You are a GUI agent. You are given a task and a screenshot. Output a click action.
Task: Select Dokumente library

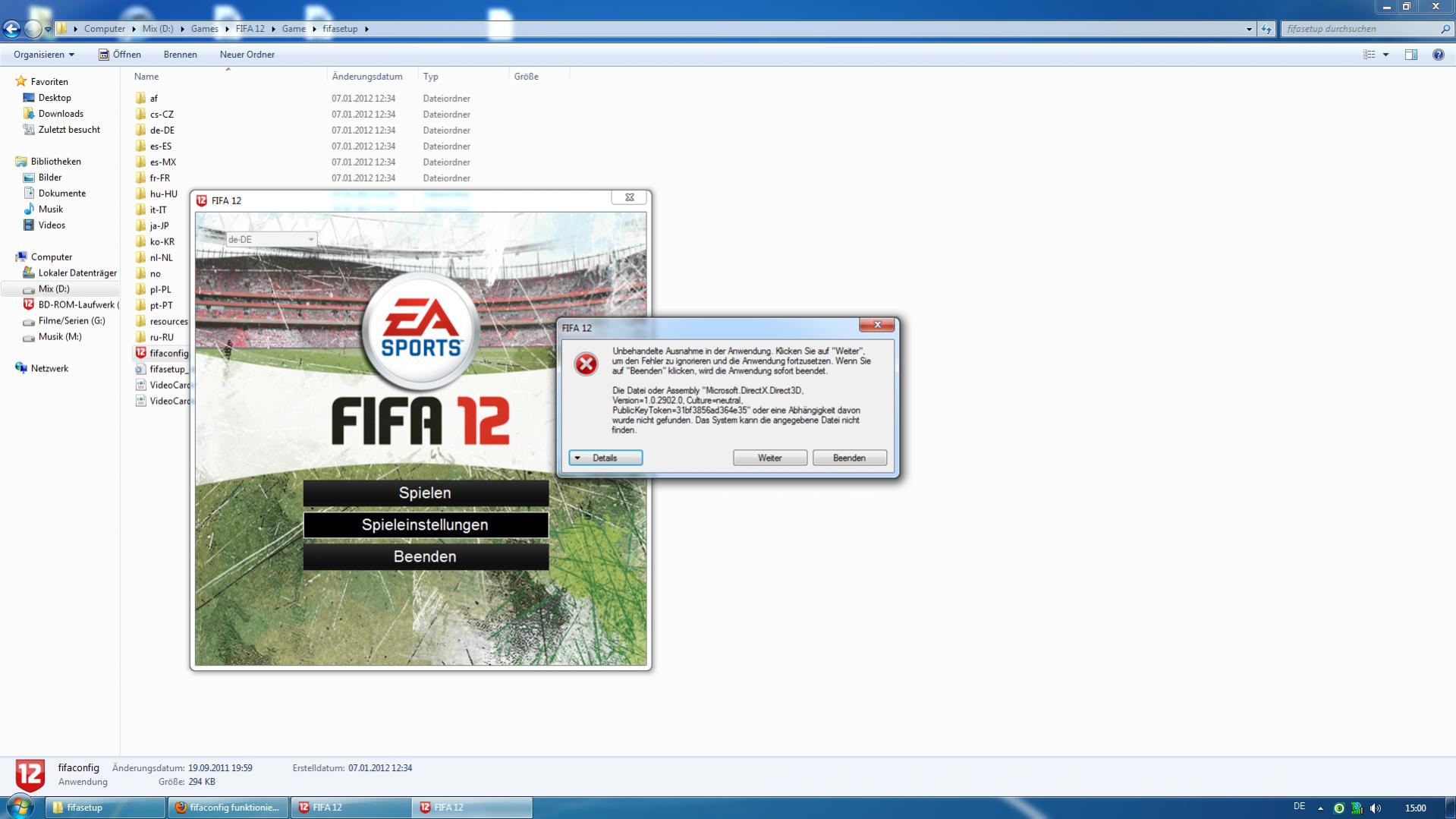(x=62, y=193)
